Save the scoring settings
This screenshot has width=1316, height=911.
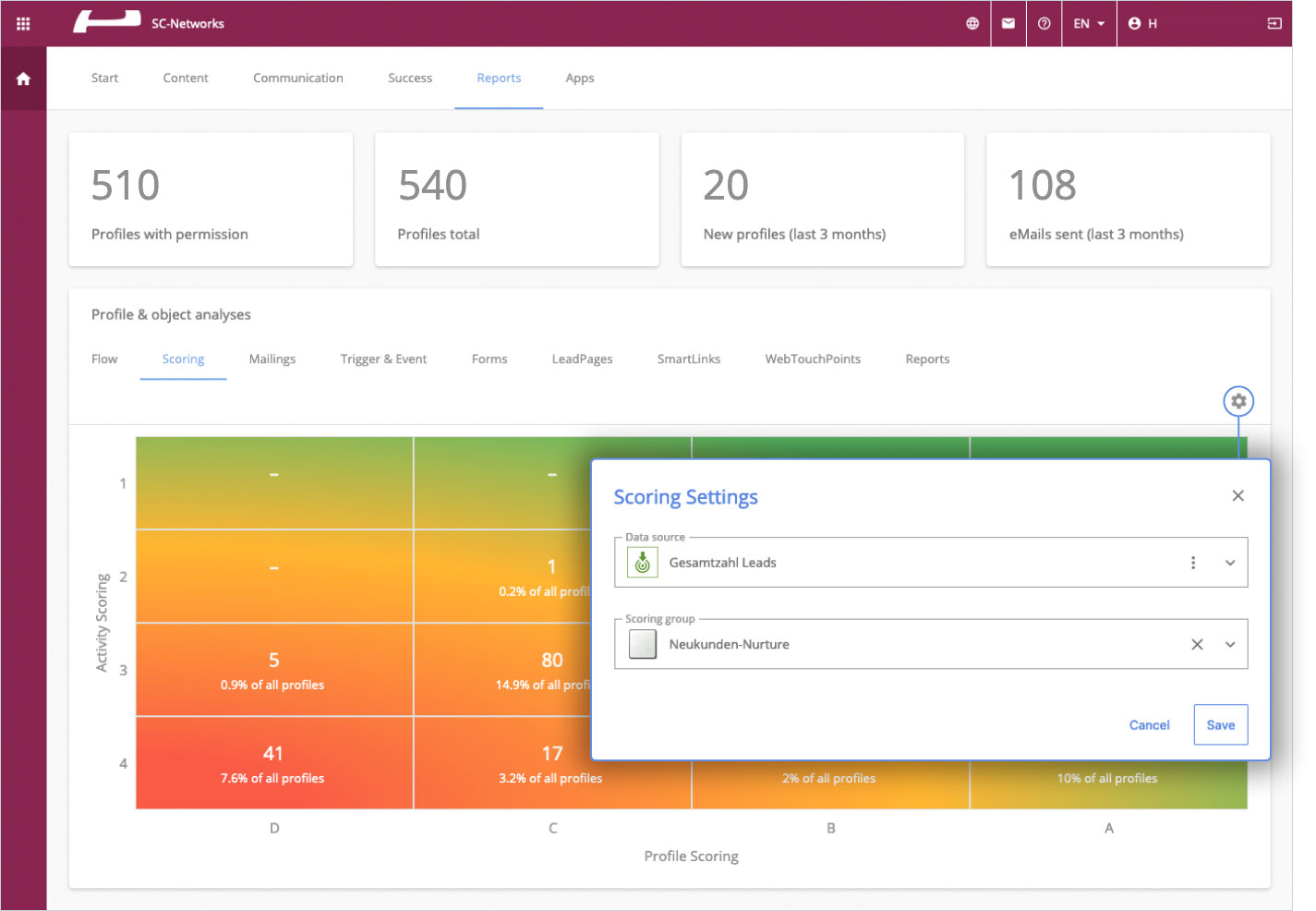click(x=1220, y=725)
